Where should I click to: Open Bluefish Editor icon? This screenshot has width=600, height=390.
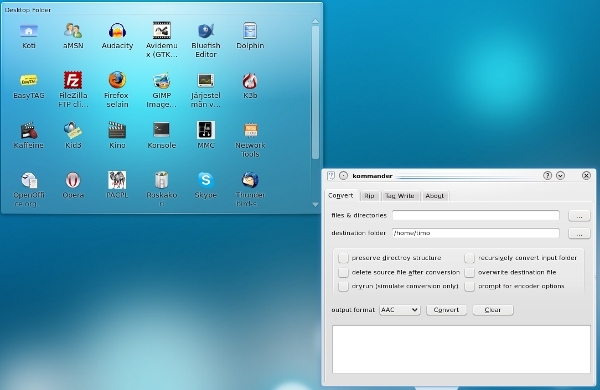tap(206, 31)
